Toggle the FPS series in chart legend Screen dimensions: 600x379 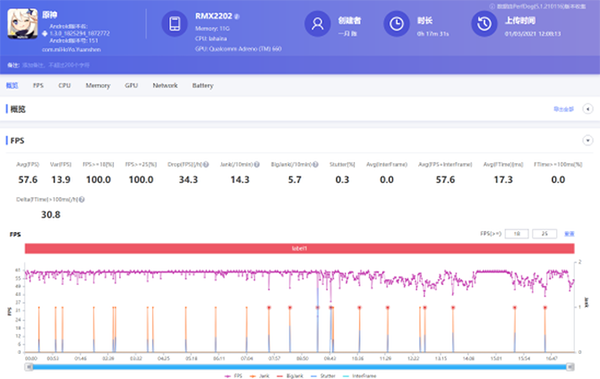pos(233,376)
